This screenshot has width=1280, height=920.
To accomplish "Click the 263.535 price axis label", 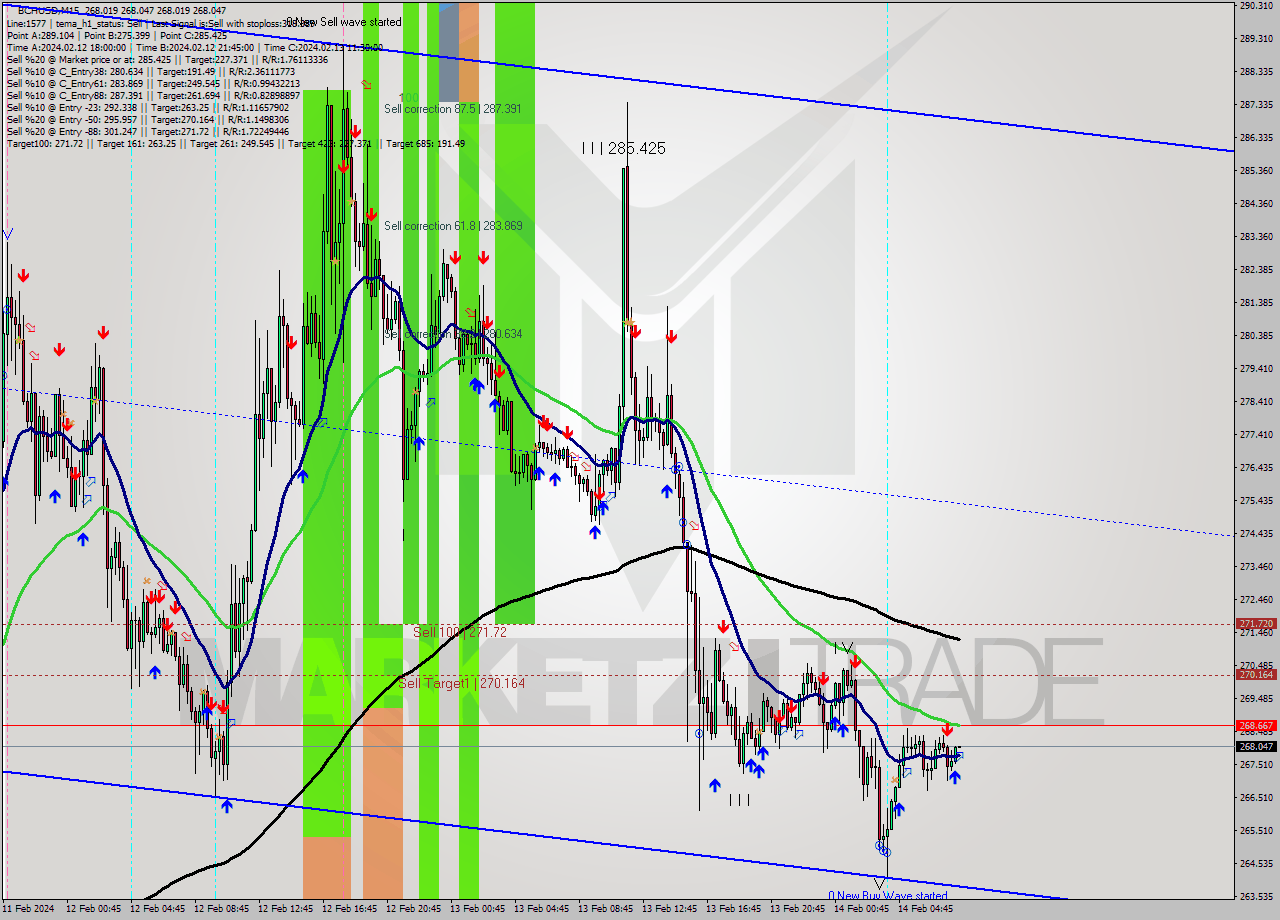I will click(x=1256, y=896).
